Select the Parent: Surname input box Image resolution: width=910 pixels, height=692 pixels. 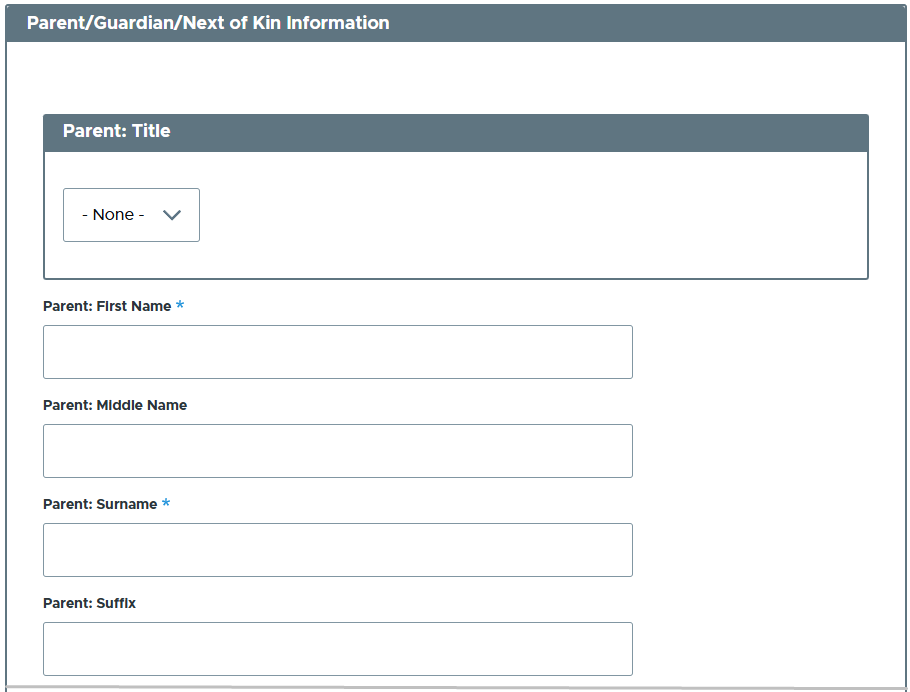pos(337,550)
